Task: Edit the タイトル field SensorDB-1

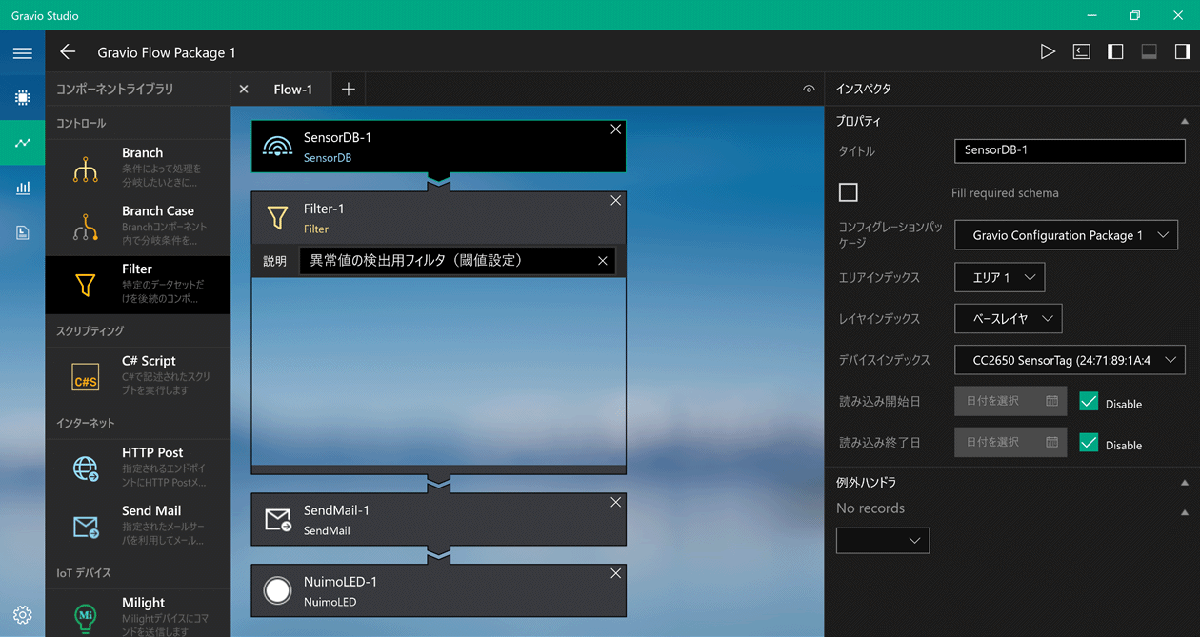Action: [1070, 150]
